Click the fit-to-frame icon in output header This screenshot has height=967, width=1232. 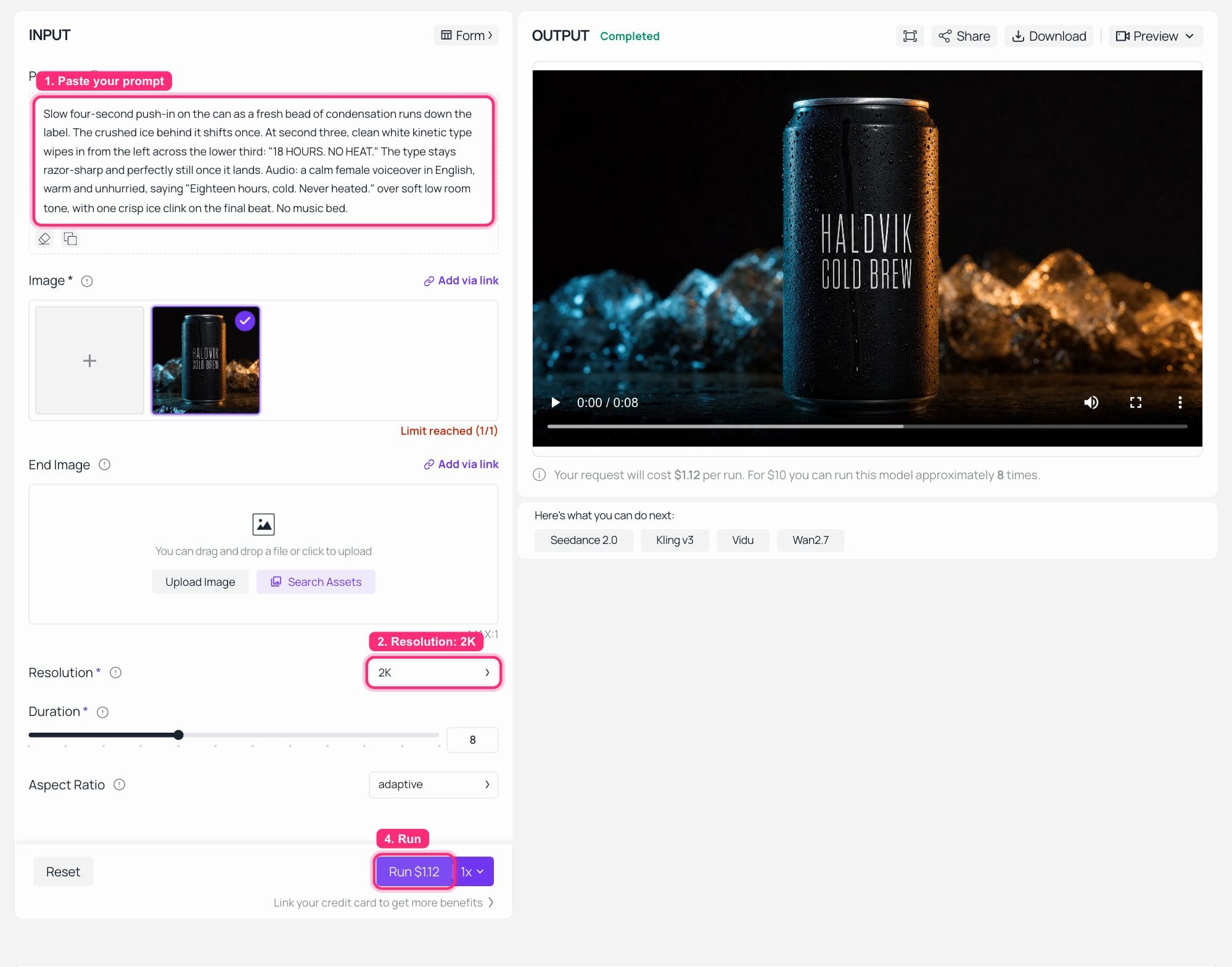click(x=910, y=36)
